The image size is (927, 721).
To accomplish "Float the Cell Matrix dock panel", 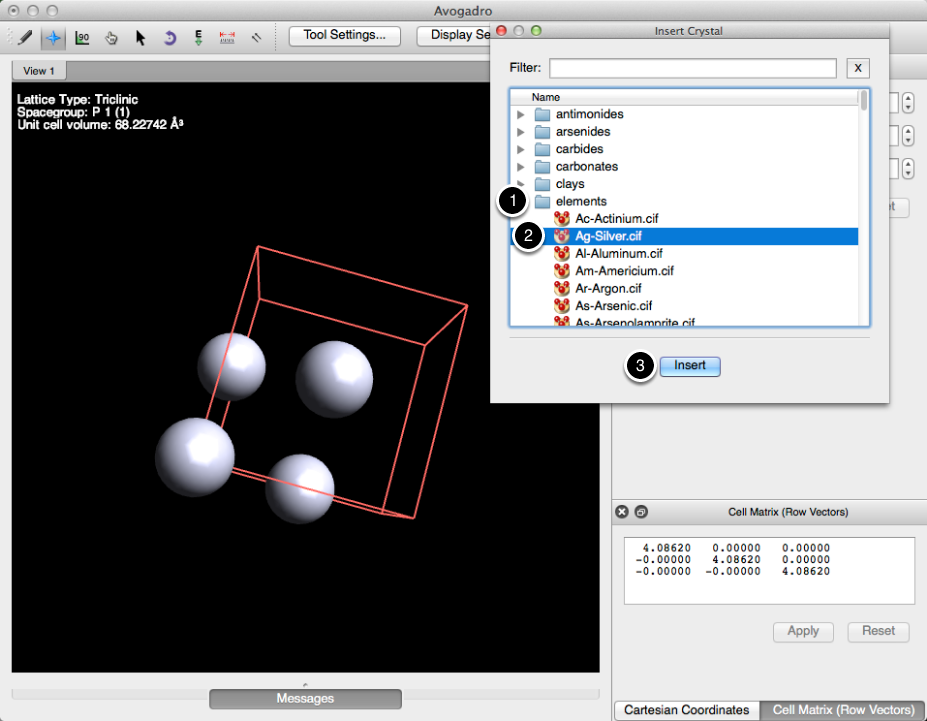I will point(642,512).
